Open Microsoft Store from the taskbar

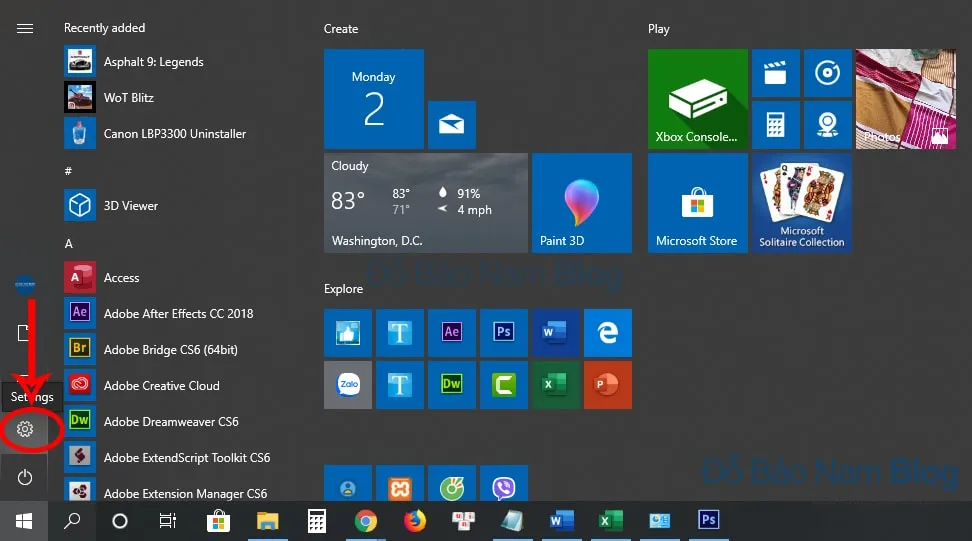[x=218, y=521]
